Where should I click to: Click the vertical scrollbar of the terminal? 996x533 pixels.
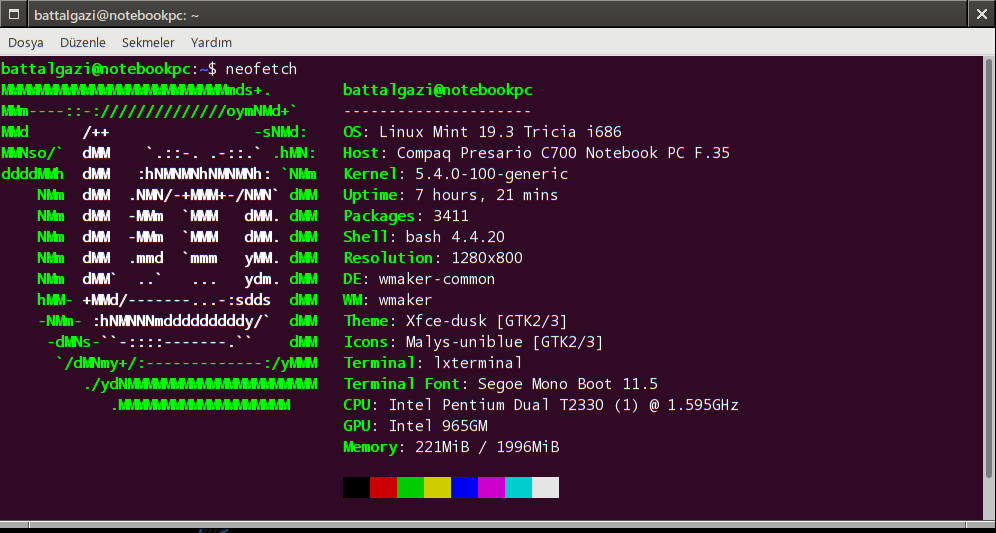coord(988,267)
